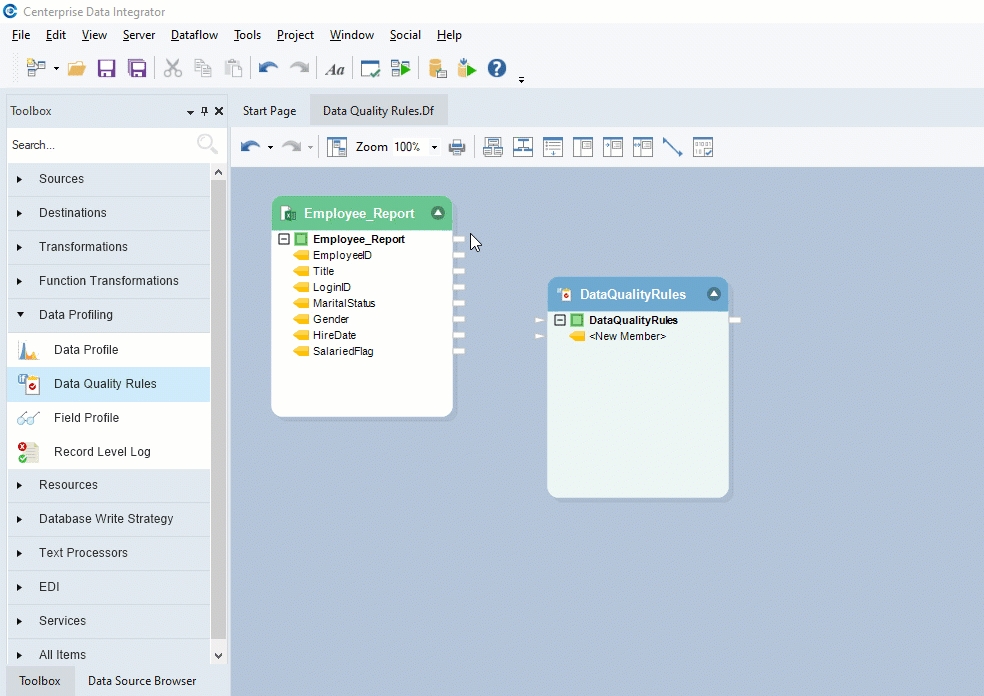Open the Zoom percentage dropdown
Screen dimensions: 984x696
tap(434, 147)
